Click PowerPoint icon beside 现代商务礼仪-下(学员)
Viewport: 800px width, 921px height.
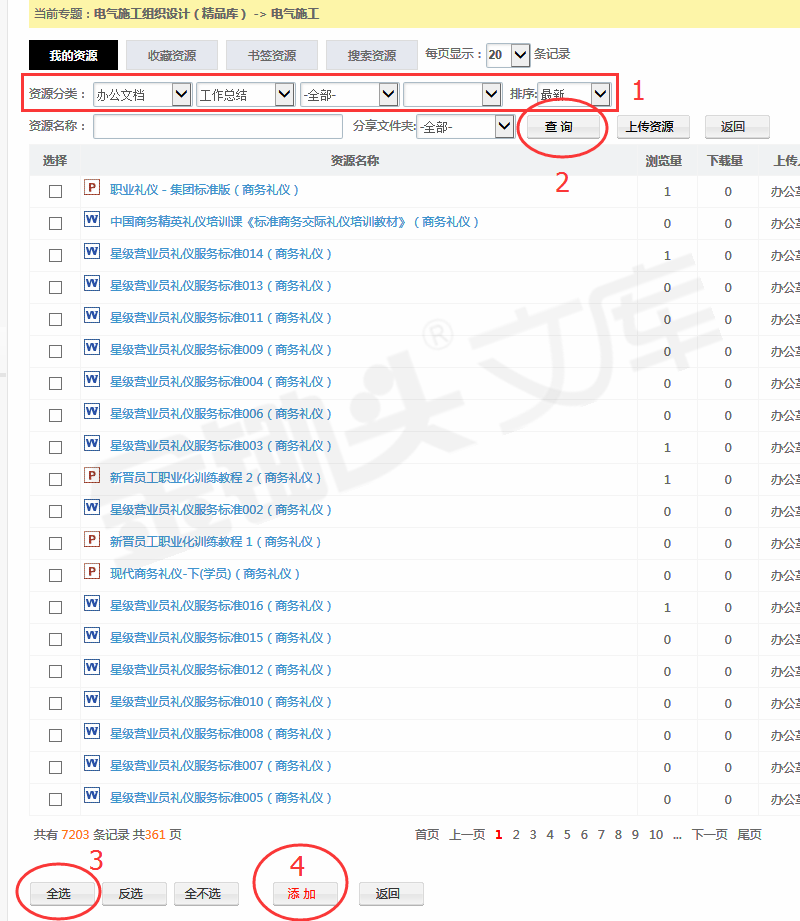click(x=92, y=572)
